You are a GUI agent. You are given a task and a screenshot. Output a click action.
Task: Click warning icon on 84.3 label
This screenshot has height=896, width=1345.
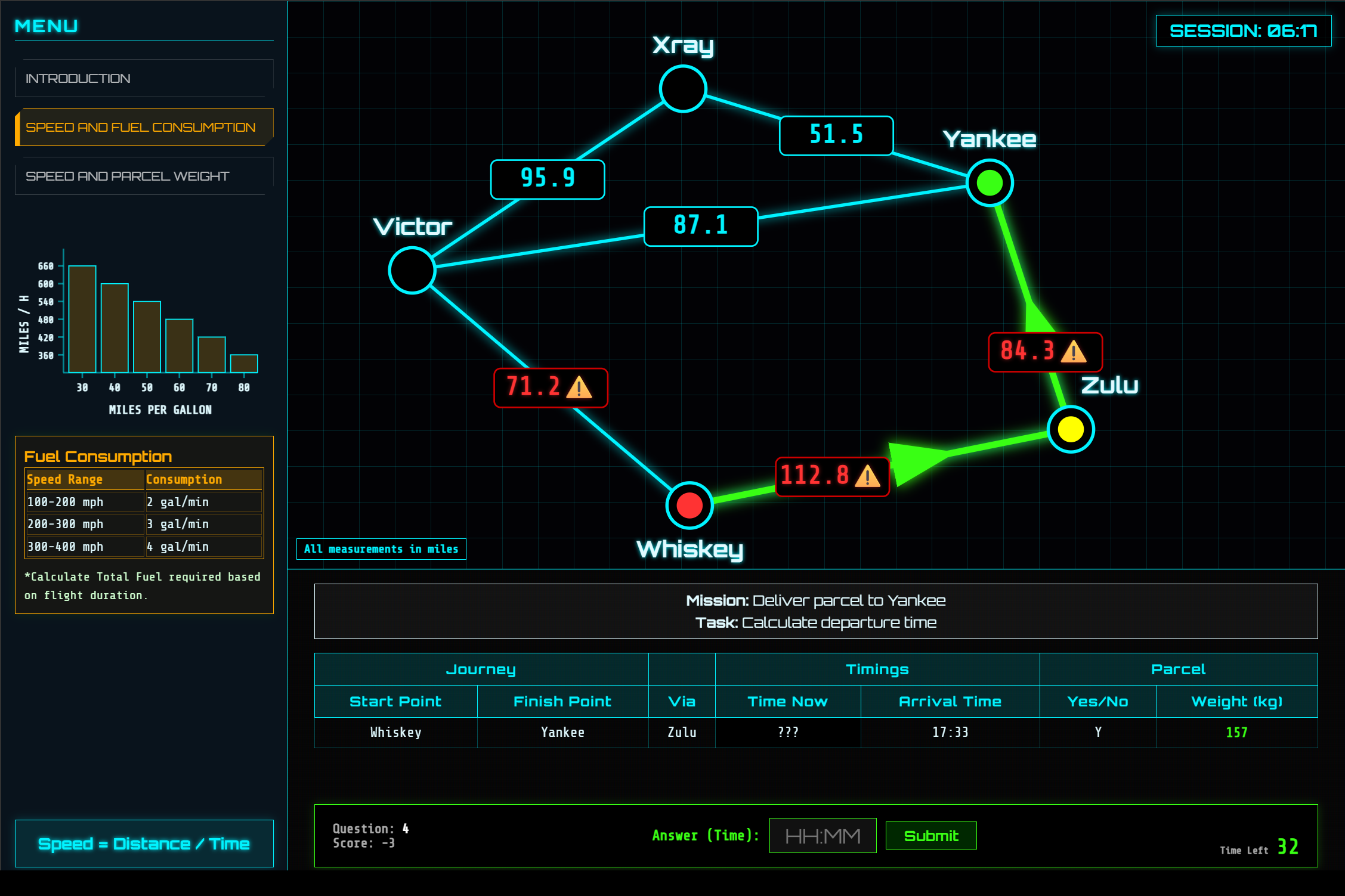click(1074, 352)
